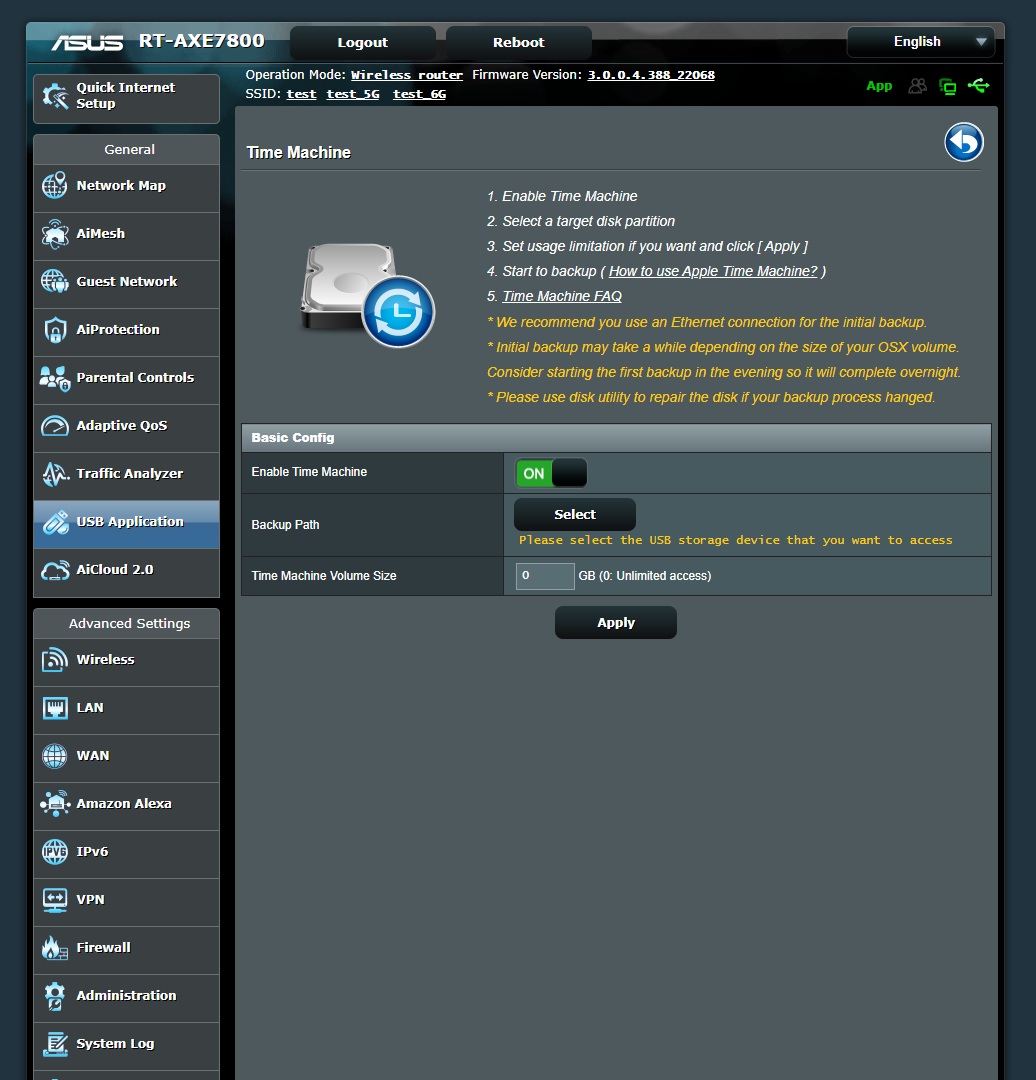Click the USB Application drive icon

[x=54, y=521]
